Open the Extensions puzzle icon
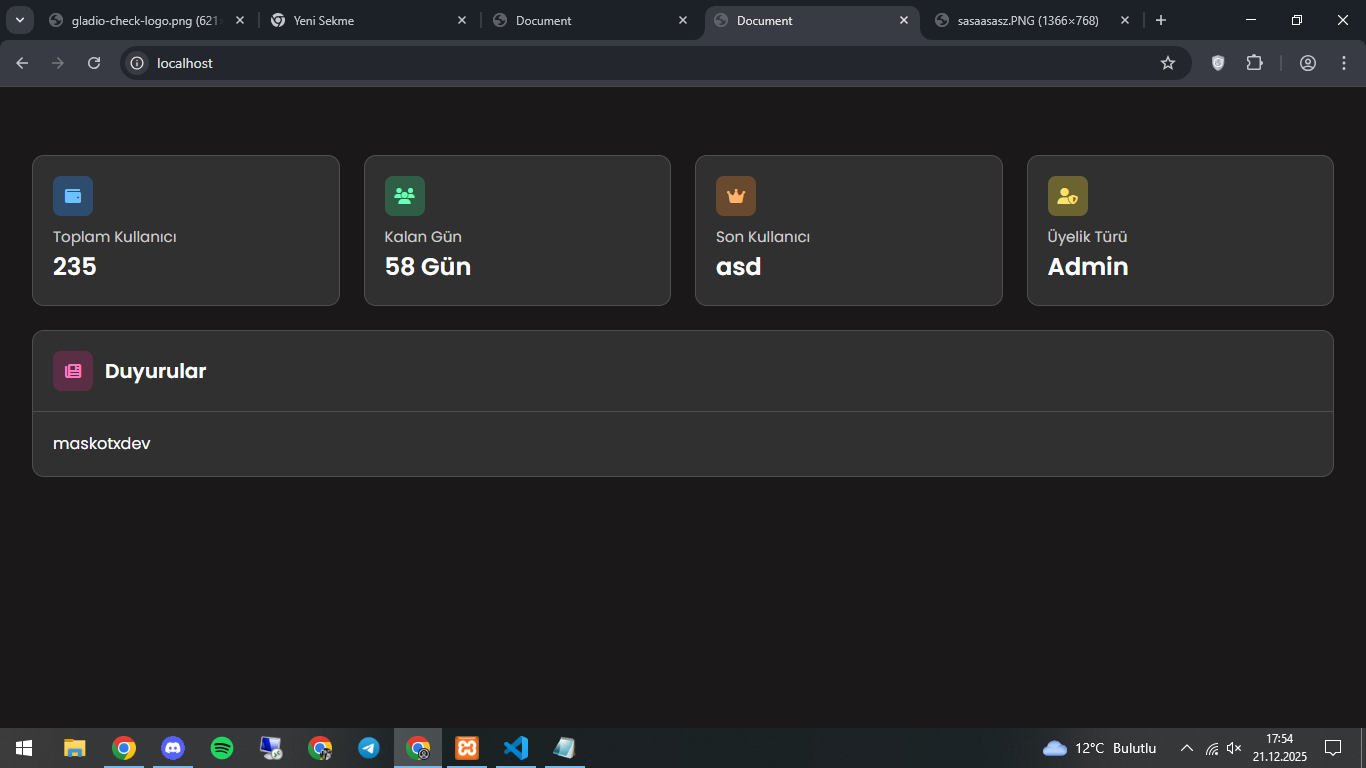 1254,63
